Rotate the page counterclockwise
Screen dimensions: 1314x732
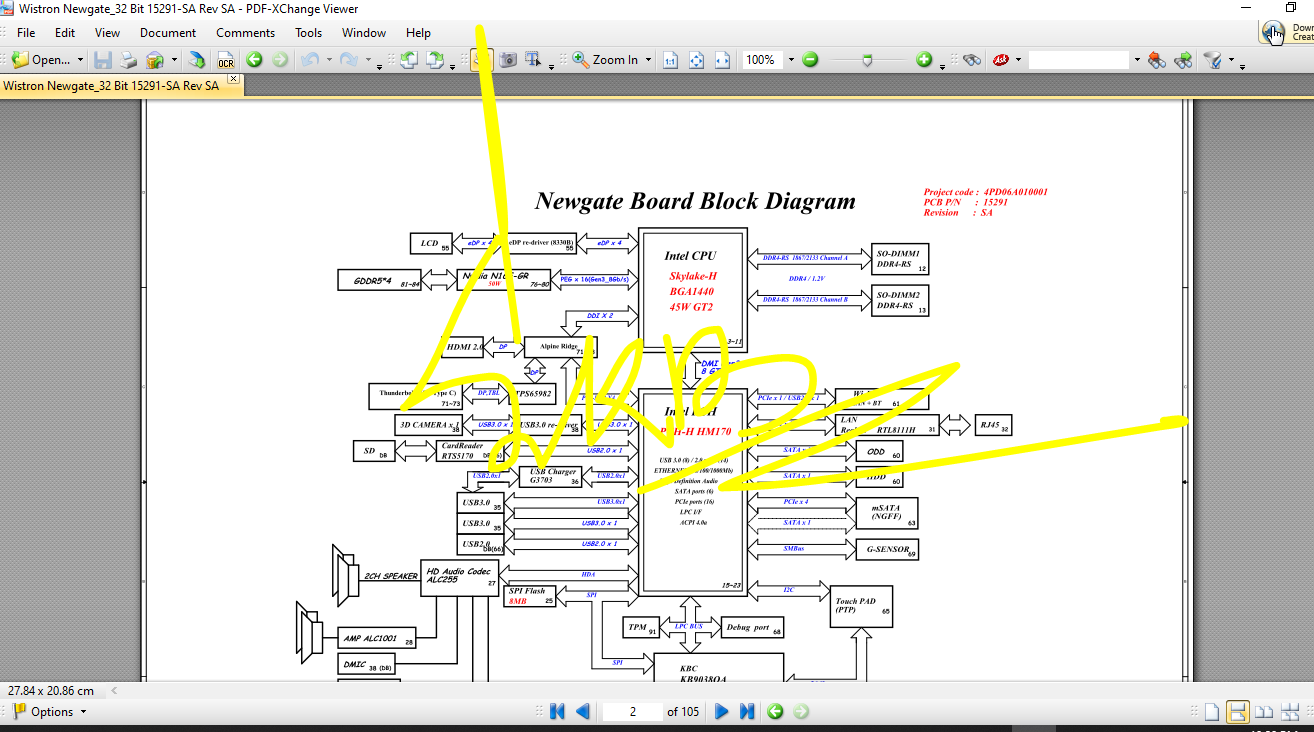(409, 60)
